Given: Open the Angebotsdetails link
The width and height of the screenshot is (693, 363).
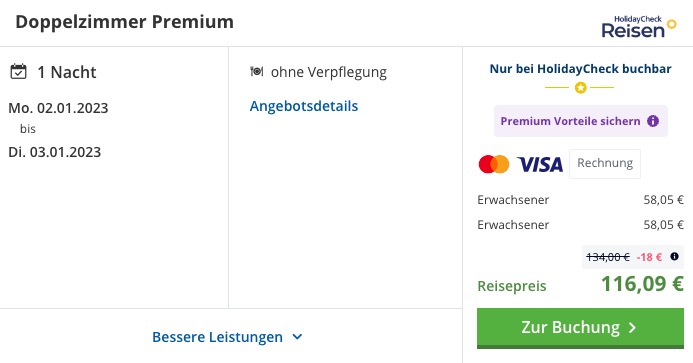Looking at the screenshot, I should [x=304, y=106].
